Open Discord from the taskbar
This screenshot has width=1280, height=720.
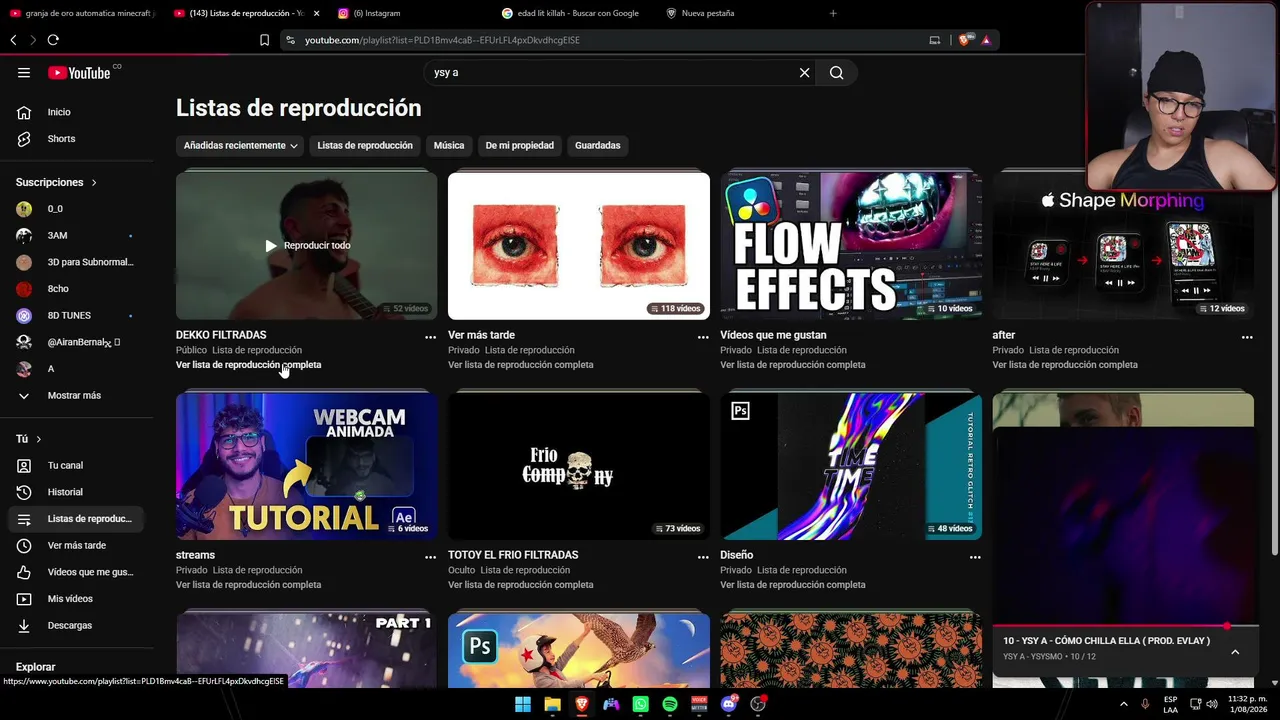(729, 704)
